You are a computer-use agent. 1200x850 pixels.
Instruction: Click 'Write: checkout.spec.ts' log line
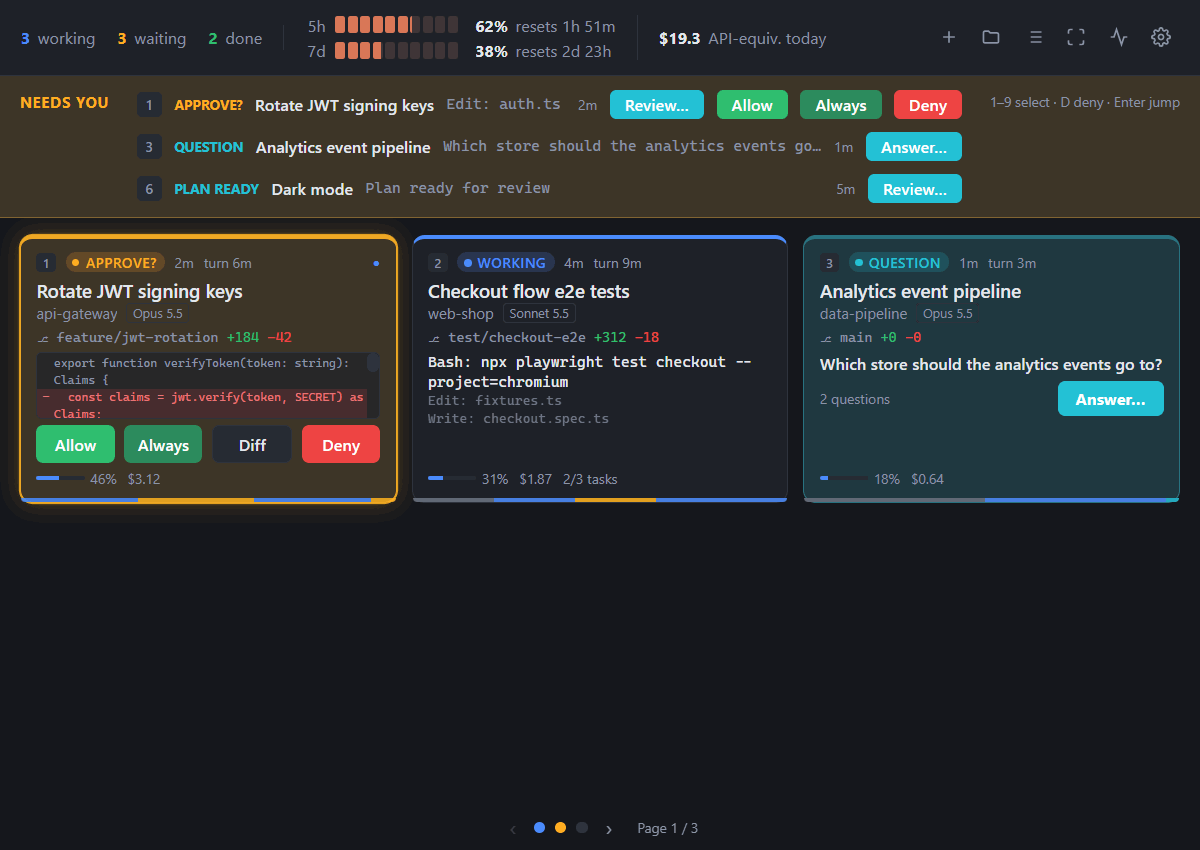click(518, 419)
